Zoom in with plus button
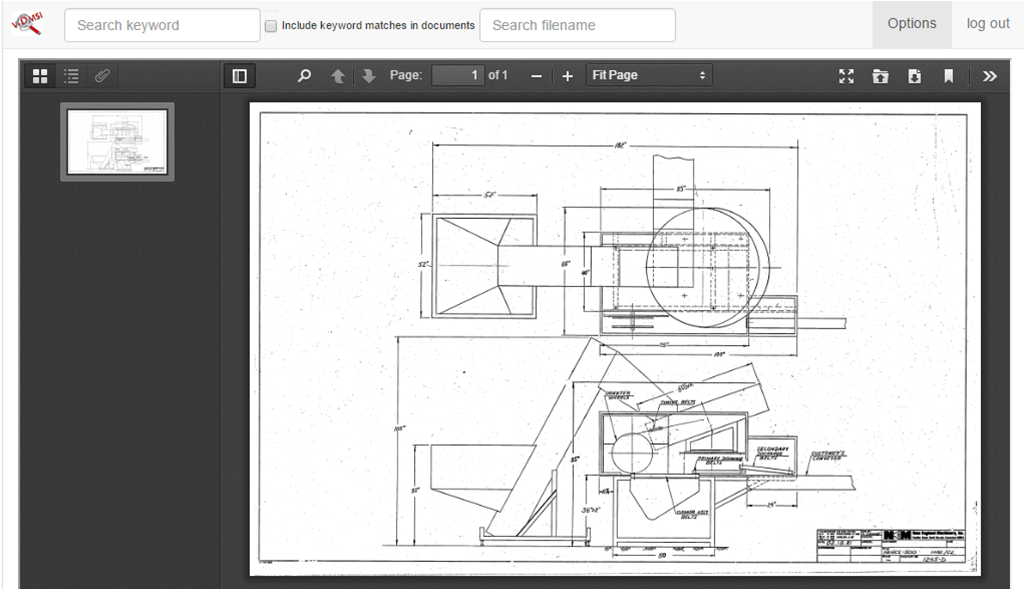This screenshot has height=590, width=1025. pos(567,76)
